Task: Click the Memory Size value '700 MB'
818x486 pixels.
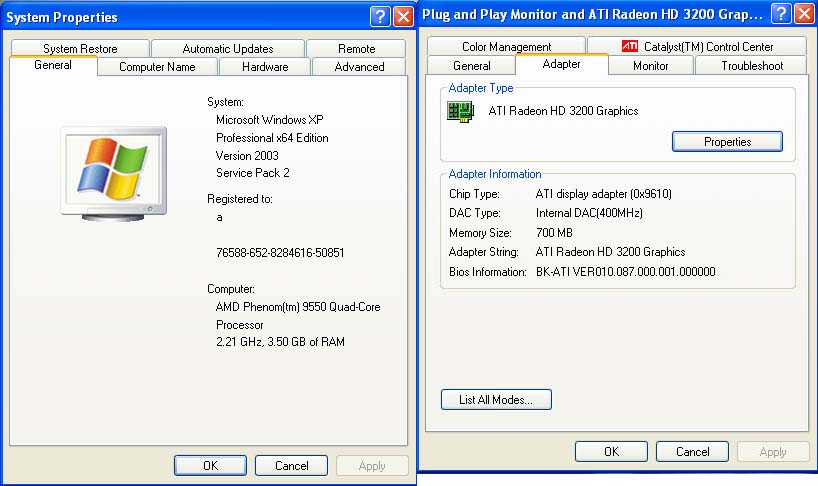Action: [554, 233]
